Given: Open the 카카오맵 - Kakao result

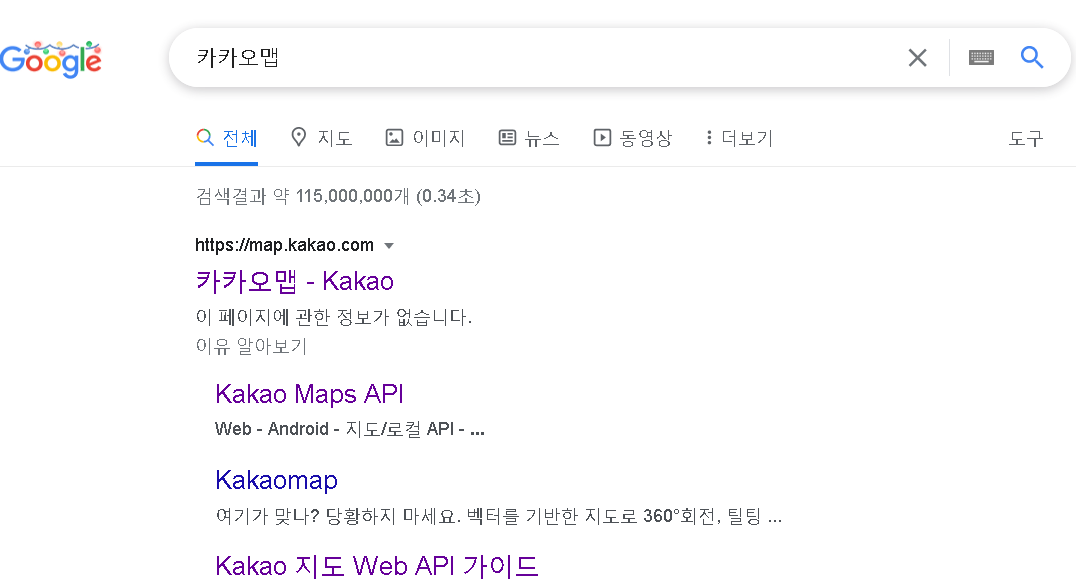Looking at the screenshot, I should click(x=294, y=281).
